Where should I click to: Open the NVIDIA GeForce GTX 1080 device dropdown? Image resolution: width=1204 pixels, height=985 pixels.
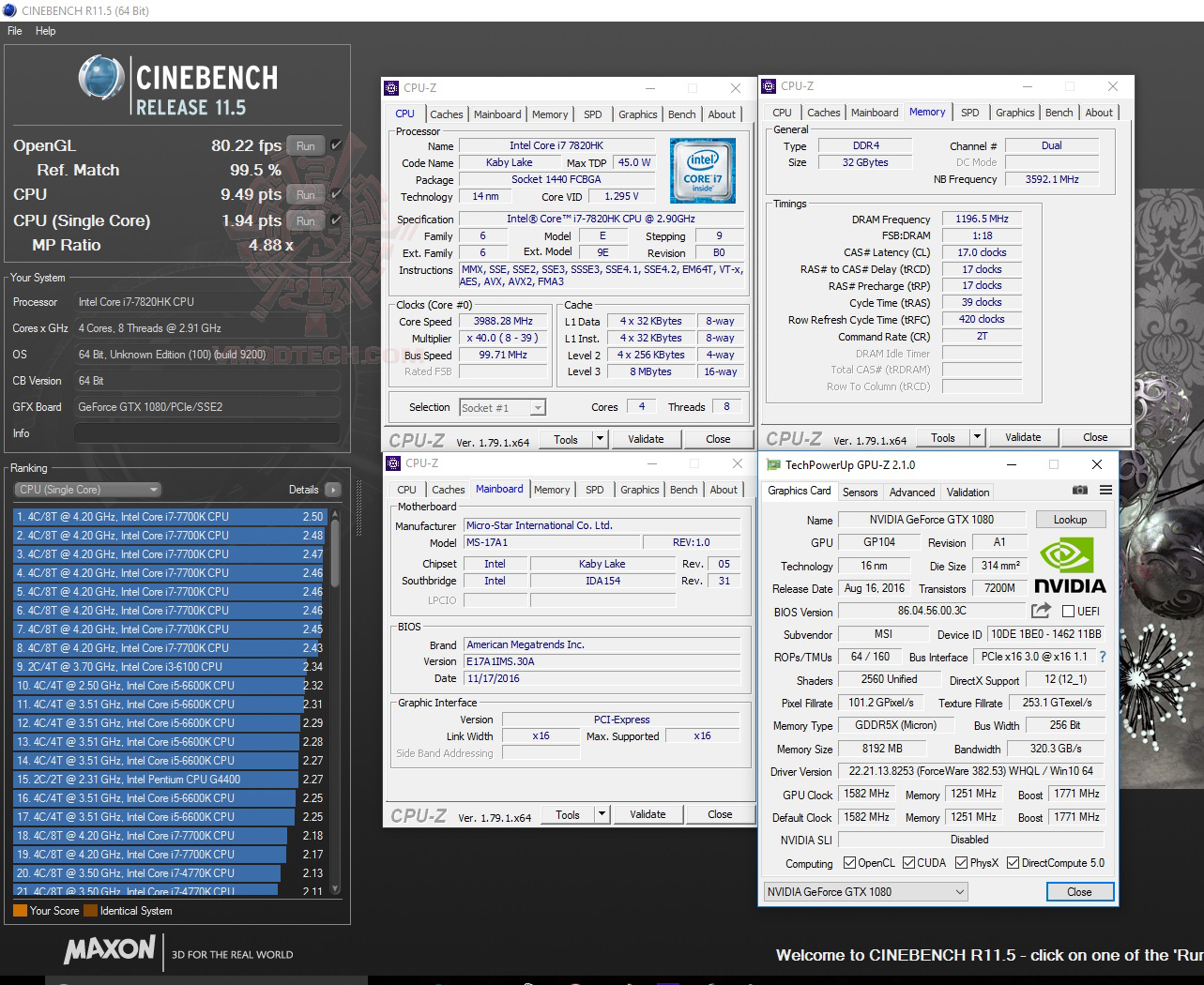pos(865,892)
